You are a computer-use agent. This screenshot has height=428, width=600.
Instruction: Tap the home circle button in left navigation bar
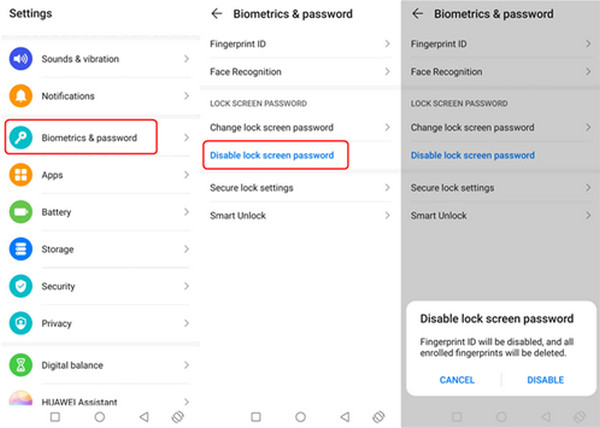[99, 417]
